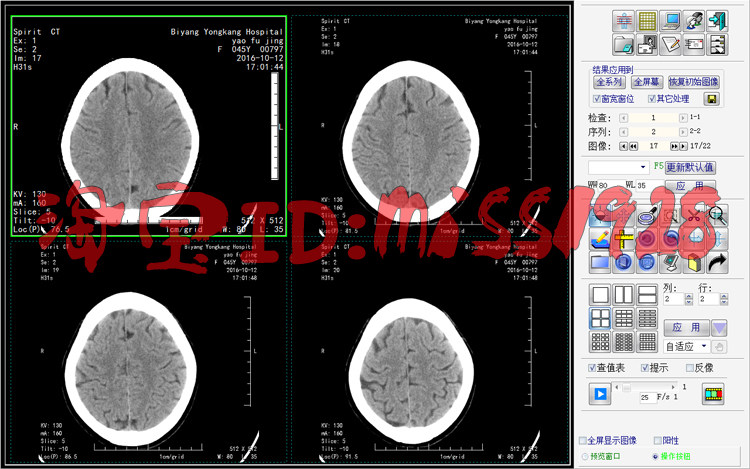Screen dimensions: 750x469
Task: Click the purple down-triangle button beside 应用
Action: click(x=719, y=328)
